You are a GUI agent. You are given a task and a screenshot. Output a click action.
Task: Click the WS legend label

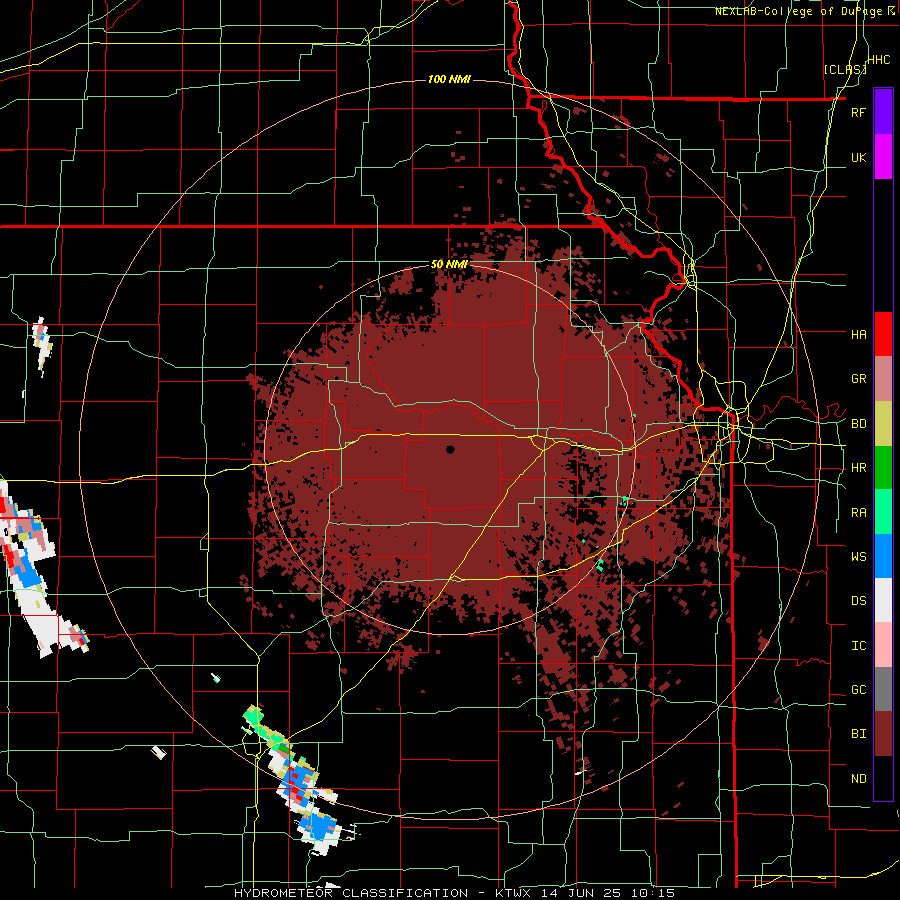[x=858, y=556]
